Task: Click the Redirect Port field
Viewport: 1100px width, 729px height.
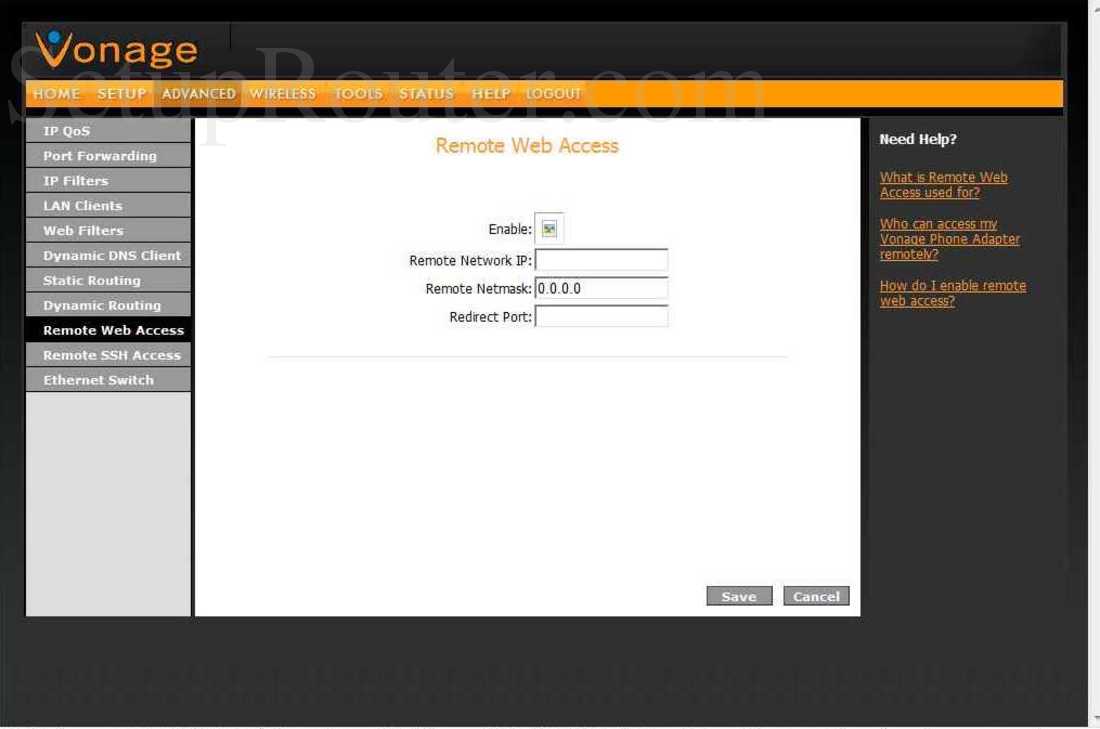Action: (601, 316)
